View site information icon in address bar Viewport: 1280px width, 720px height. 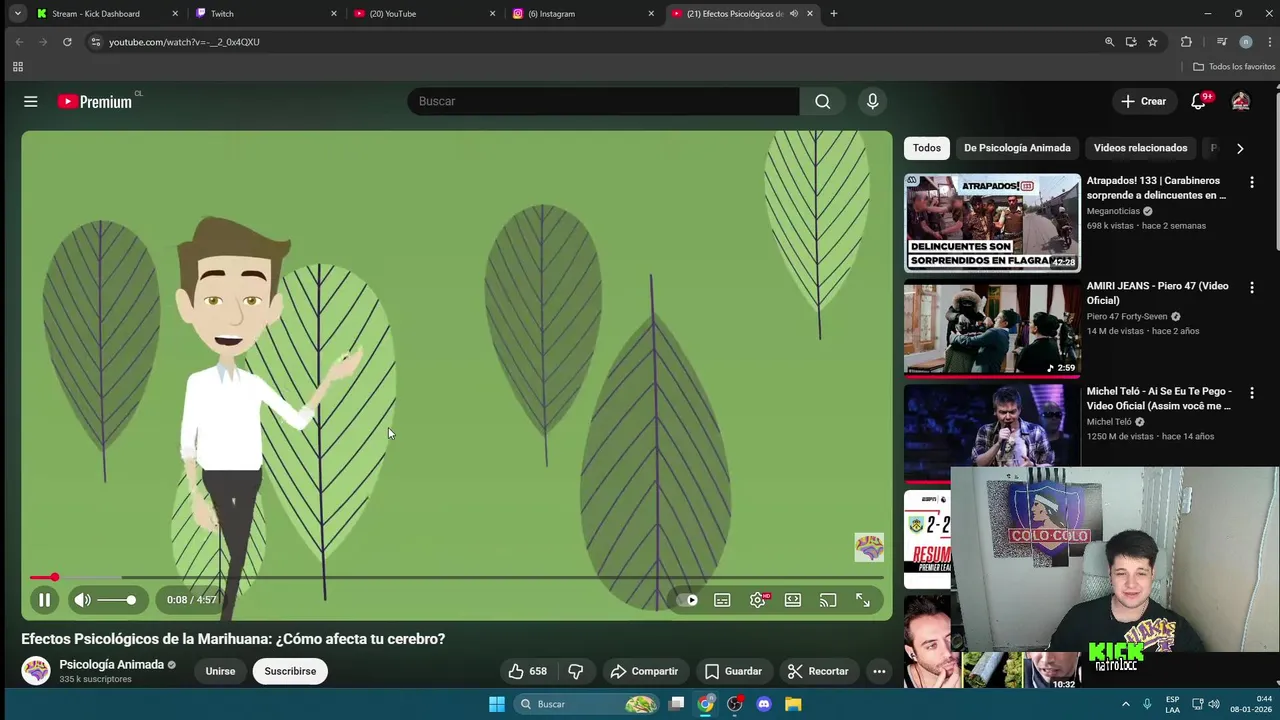(96, 42)
